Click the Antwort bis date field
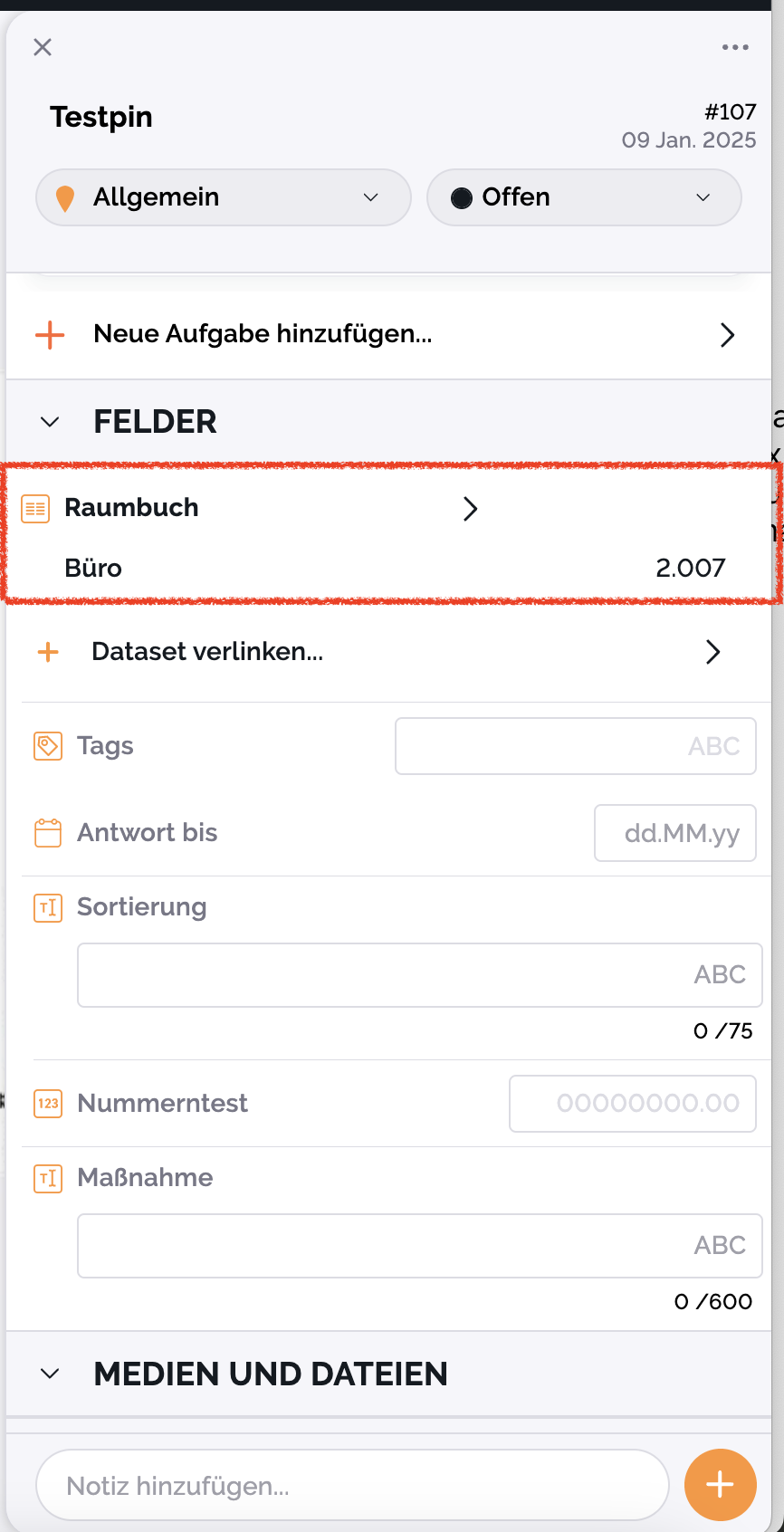The width and height of the screenshot is (784, 1532). point(674,833)
